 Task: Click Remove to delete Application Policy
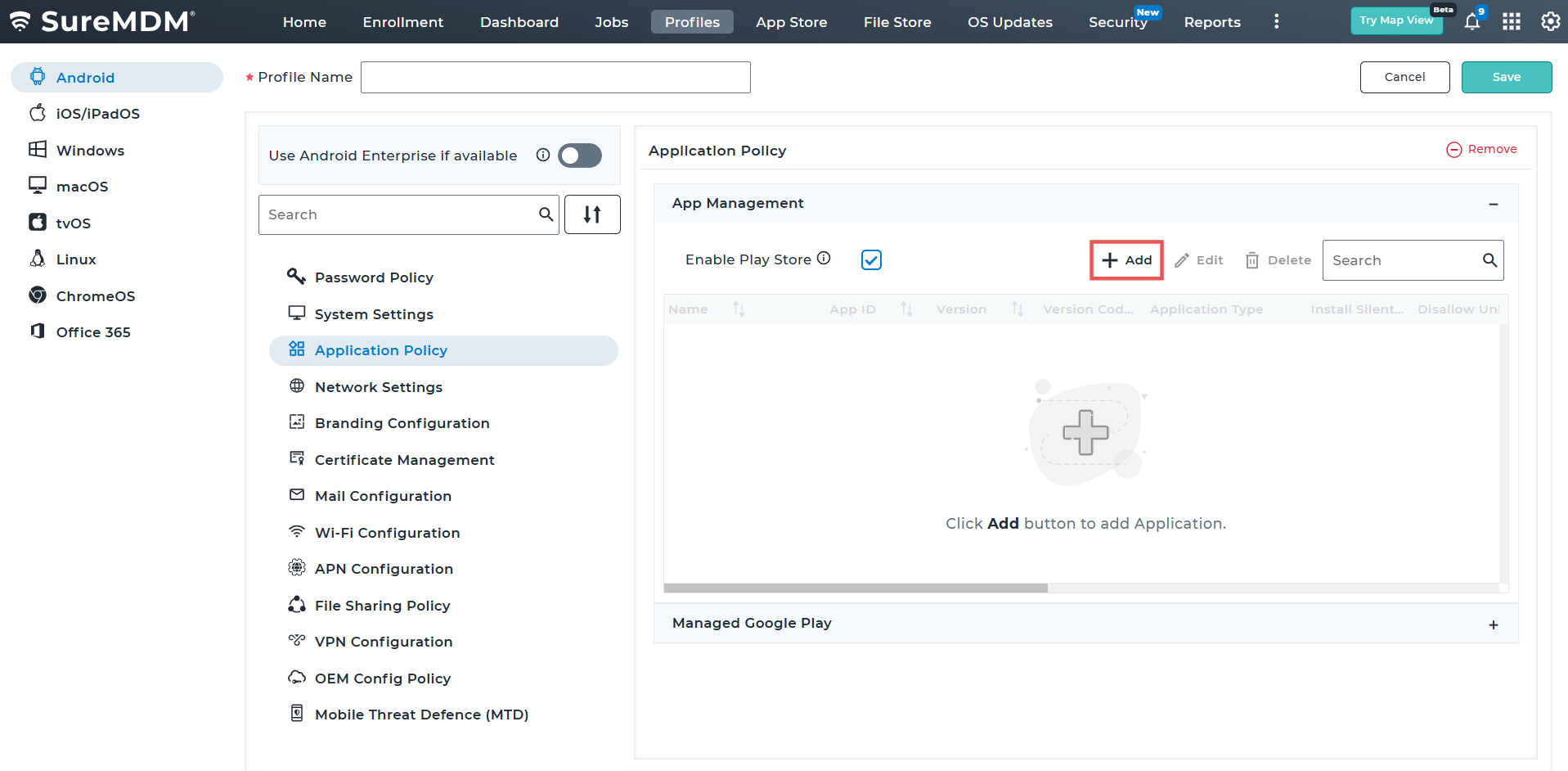pos(1481,149)
